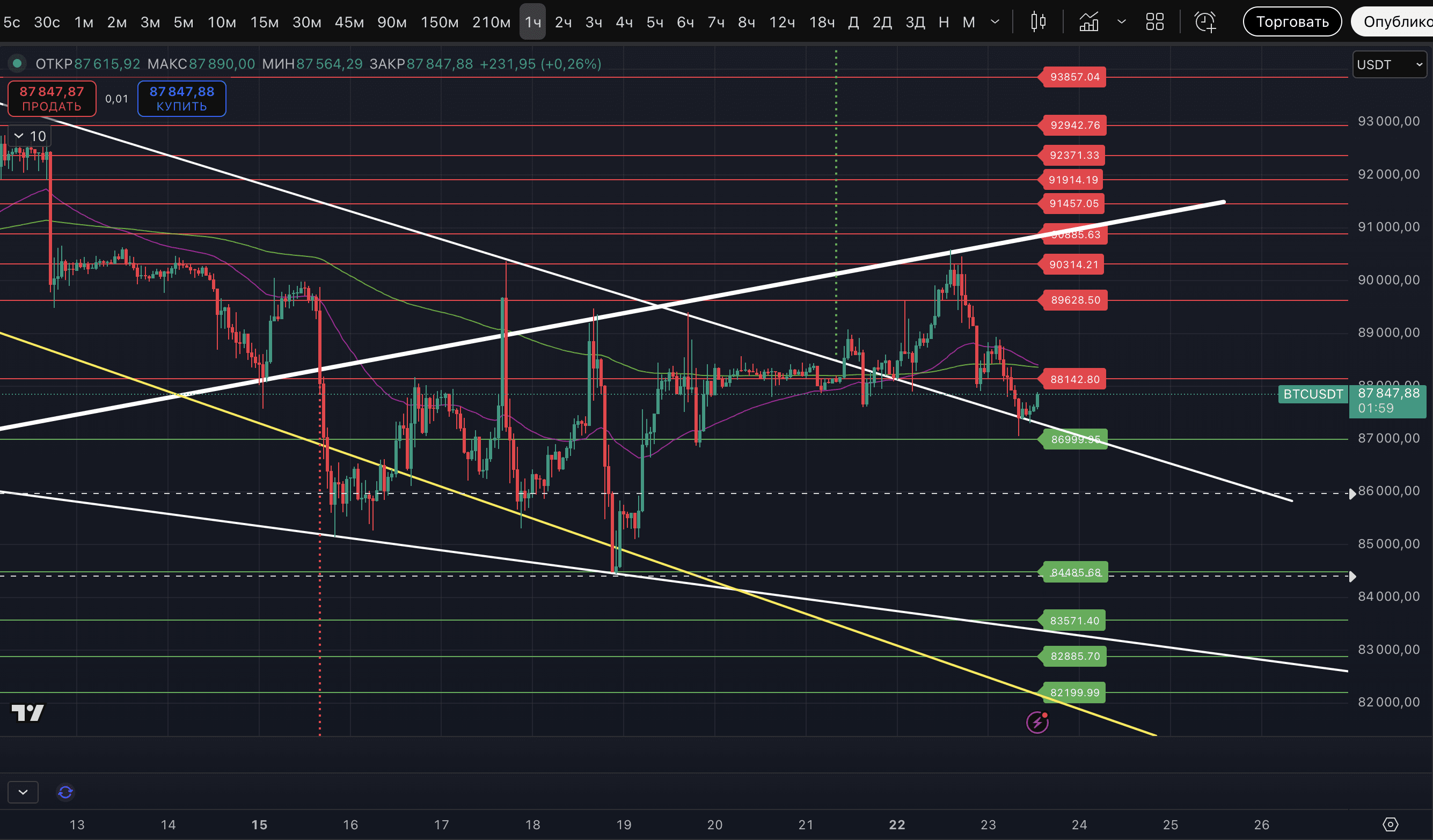The image size is (1433, 840).
Task: Open the indicators panel icon
Action: pos(1088,22)
